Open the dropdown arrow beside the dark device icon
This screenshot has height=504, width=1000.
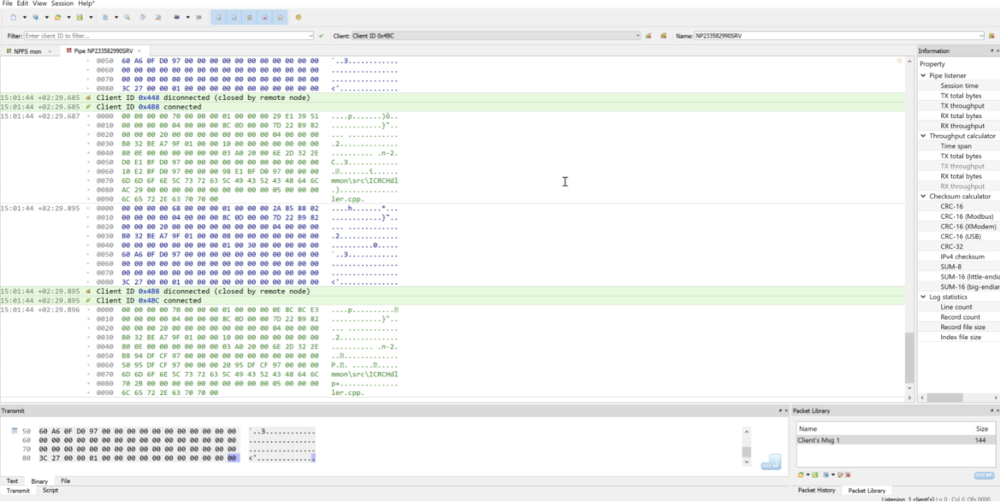coord(188,17)
